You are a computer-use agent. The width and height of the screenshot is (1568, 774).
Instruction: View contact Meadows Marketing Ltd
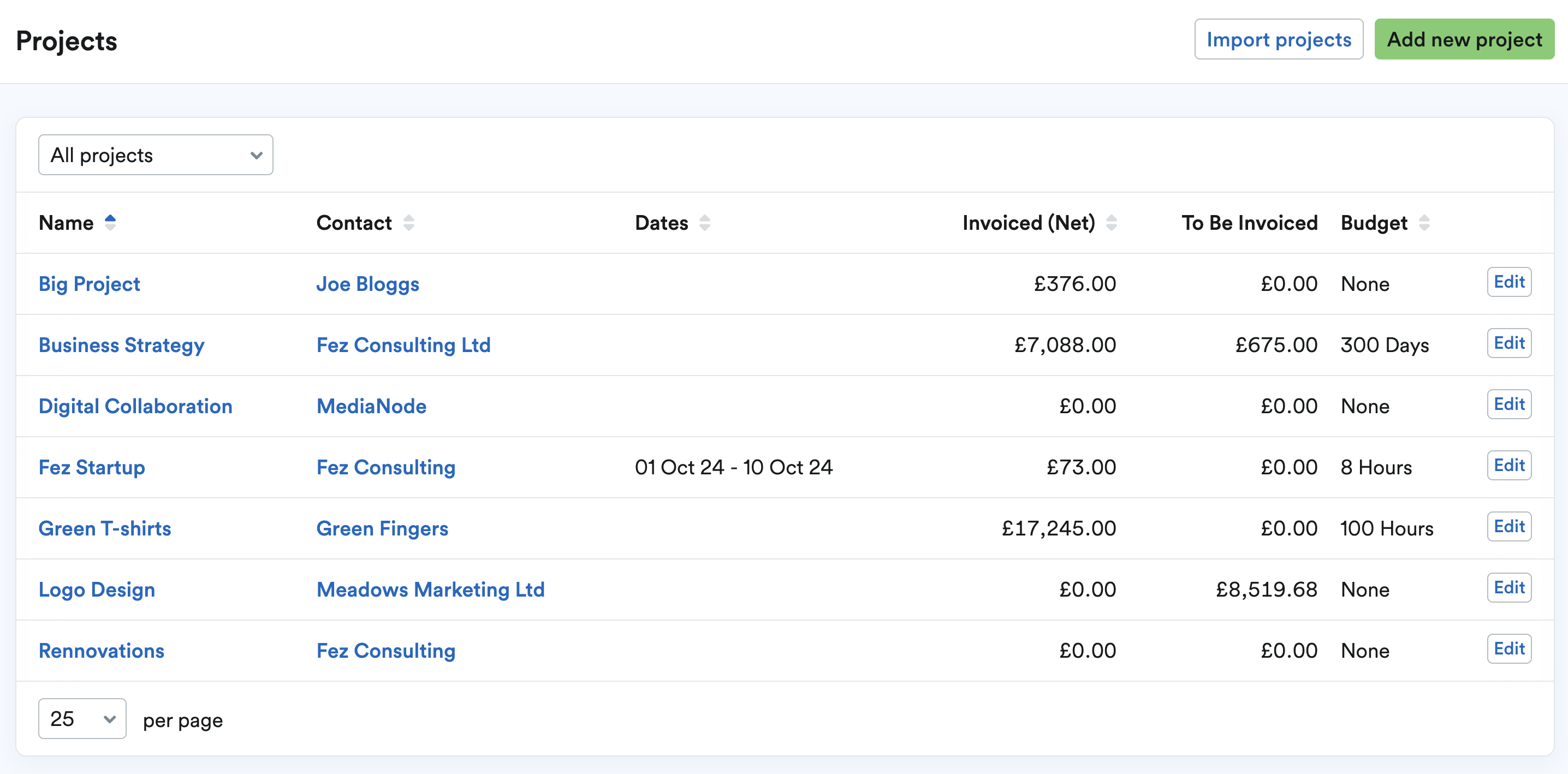430,590
